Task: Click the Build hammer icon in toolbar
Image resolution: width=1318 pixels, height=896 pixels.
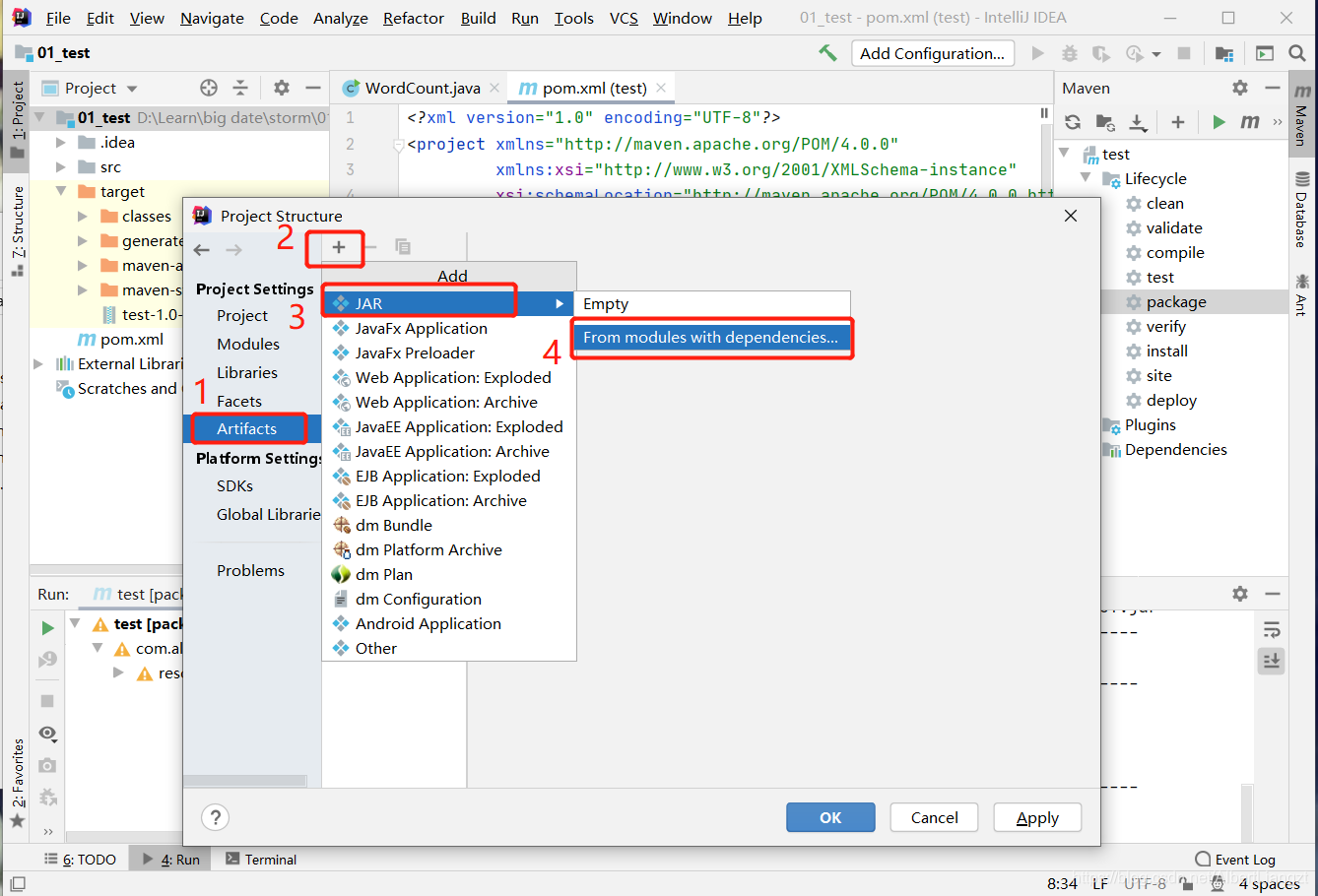Action: [x=827, y=53]
